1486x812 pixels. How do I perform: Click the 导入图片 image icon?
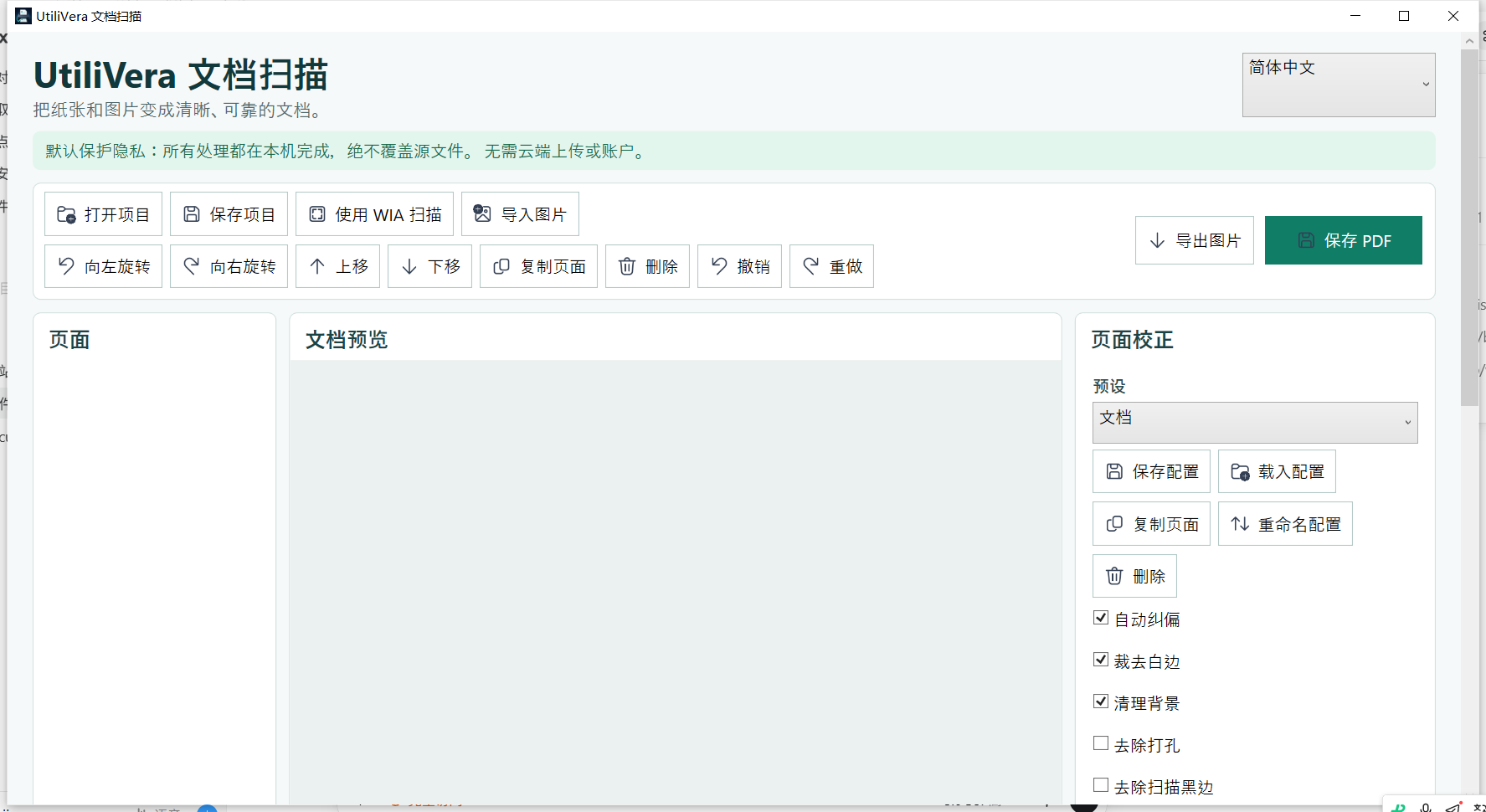point(482,213)
